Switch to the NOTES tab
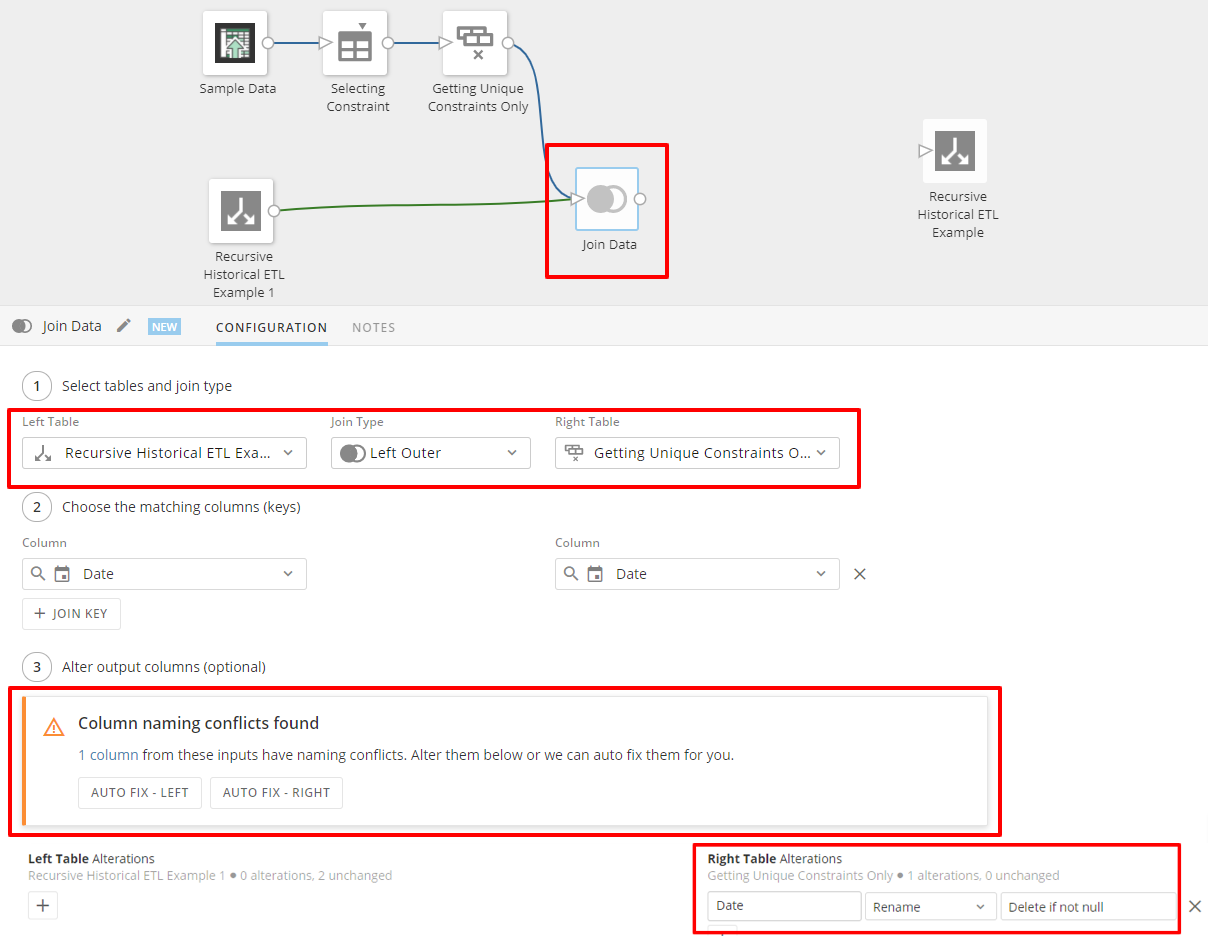1209x936 pixels. pos(373,327)
